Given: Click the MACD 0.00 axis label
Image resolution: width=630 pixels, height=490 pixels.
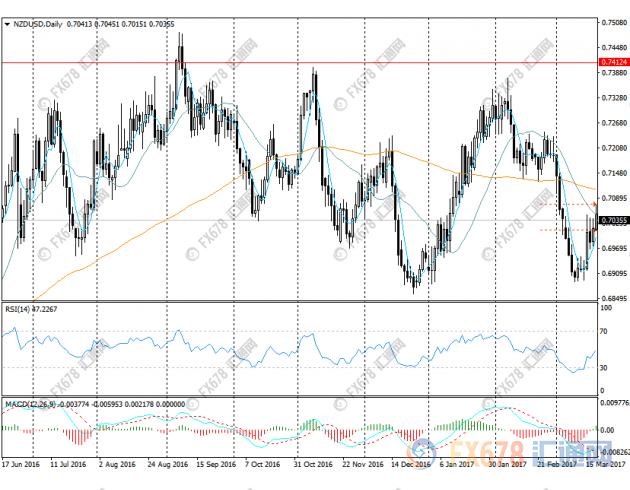Looking at the screenshot, I should (x=606, y=429).
